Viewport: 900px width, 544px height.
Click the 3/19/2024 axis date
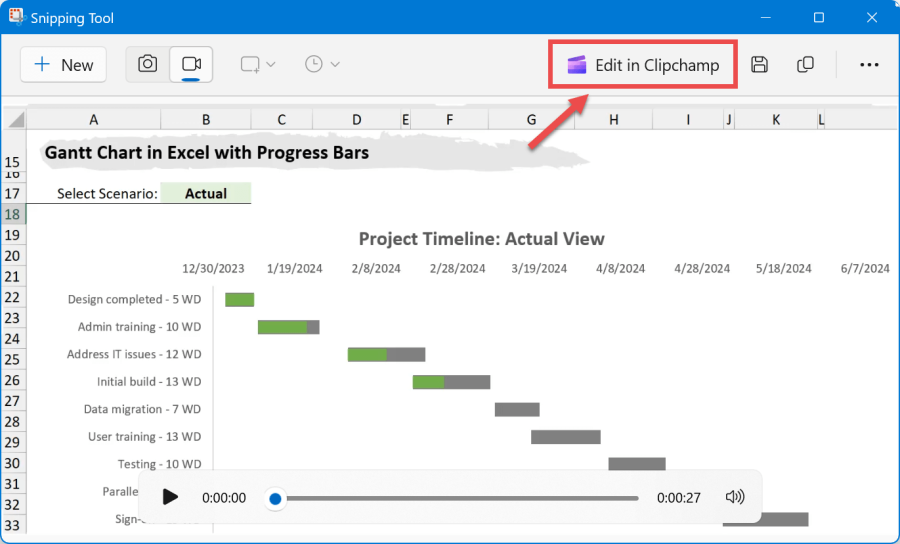point(539,269)
